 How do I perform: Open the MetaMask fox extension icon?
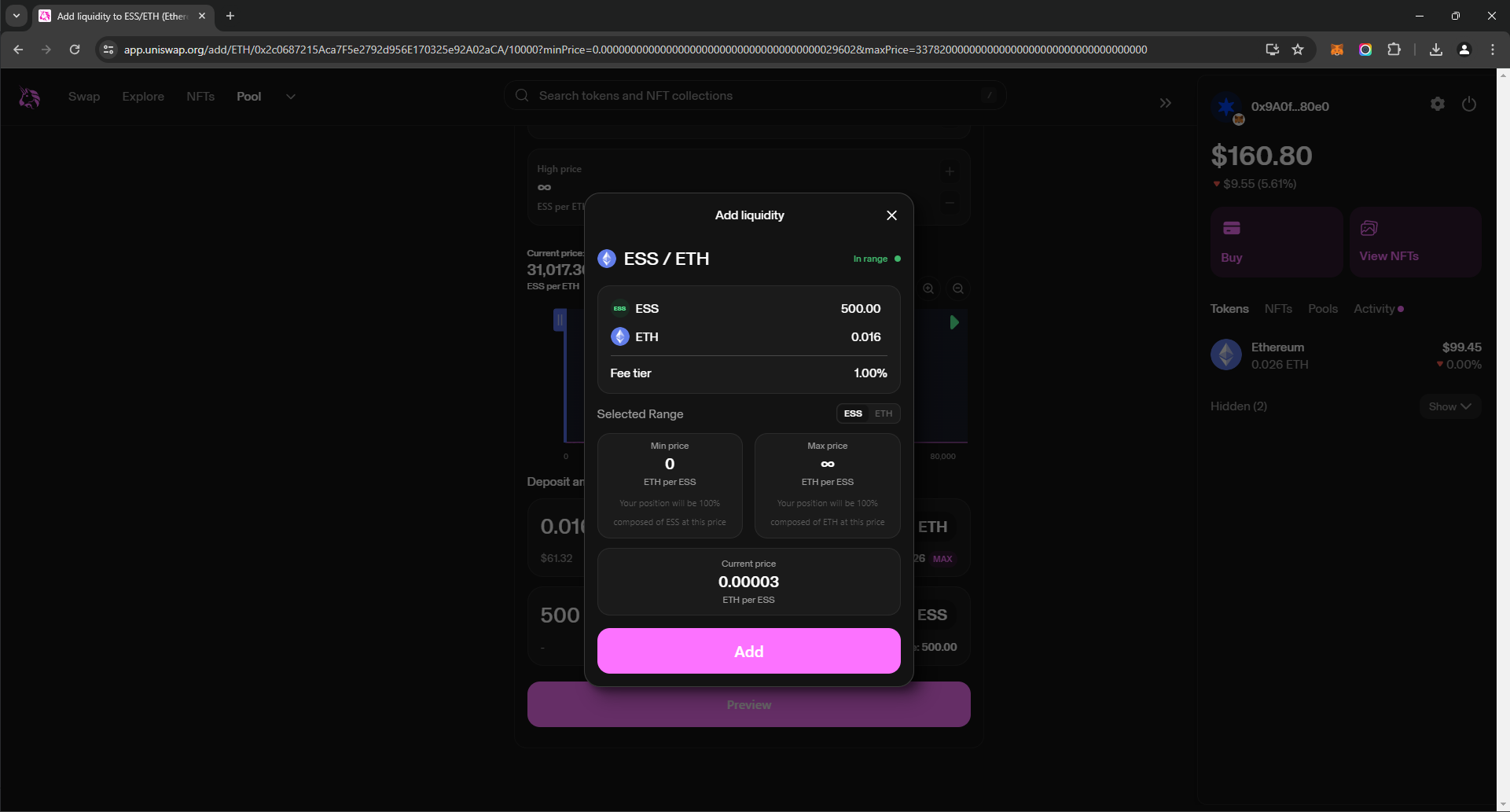click(x=1336, y=50)
